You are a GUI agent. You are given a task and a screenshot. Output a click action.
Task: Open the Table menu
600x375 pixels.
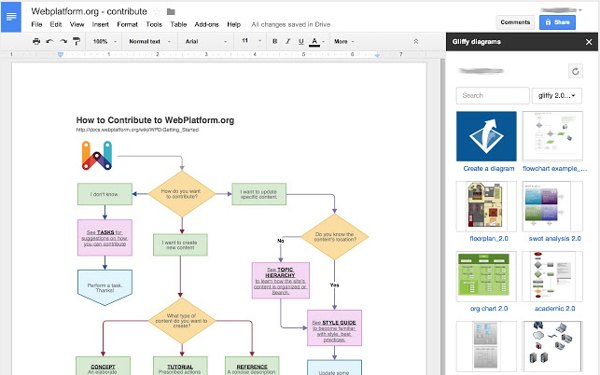point(178,24)
